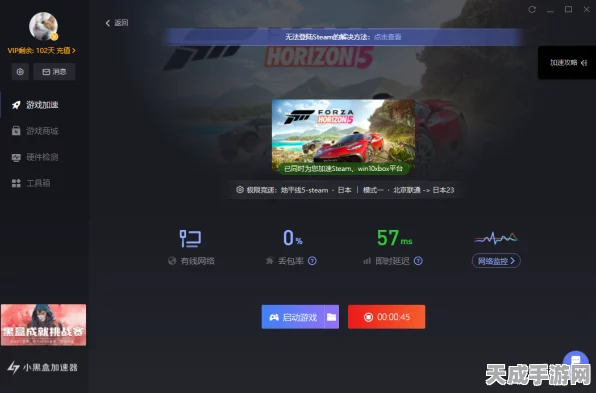Click the refresh icon in title bar

click(532, 10)
